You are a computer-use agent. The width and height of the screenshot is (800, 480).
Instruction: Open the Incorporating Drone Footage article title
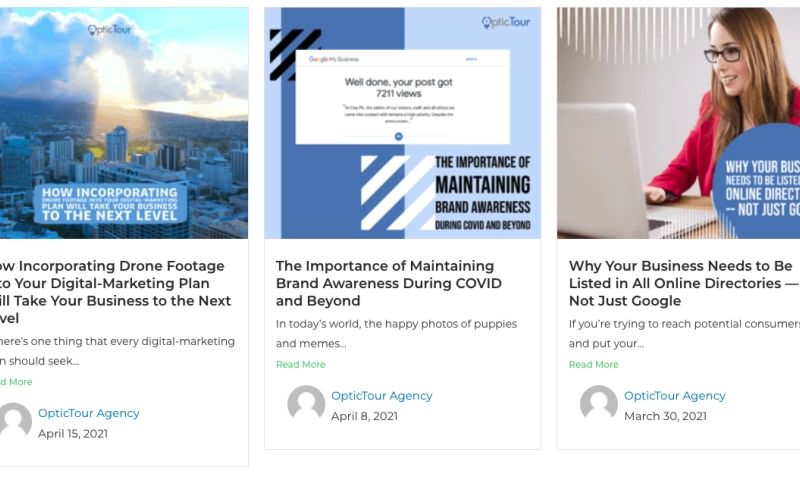(115, 292)
